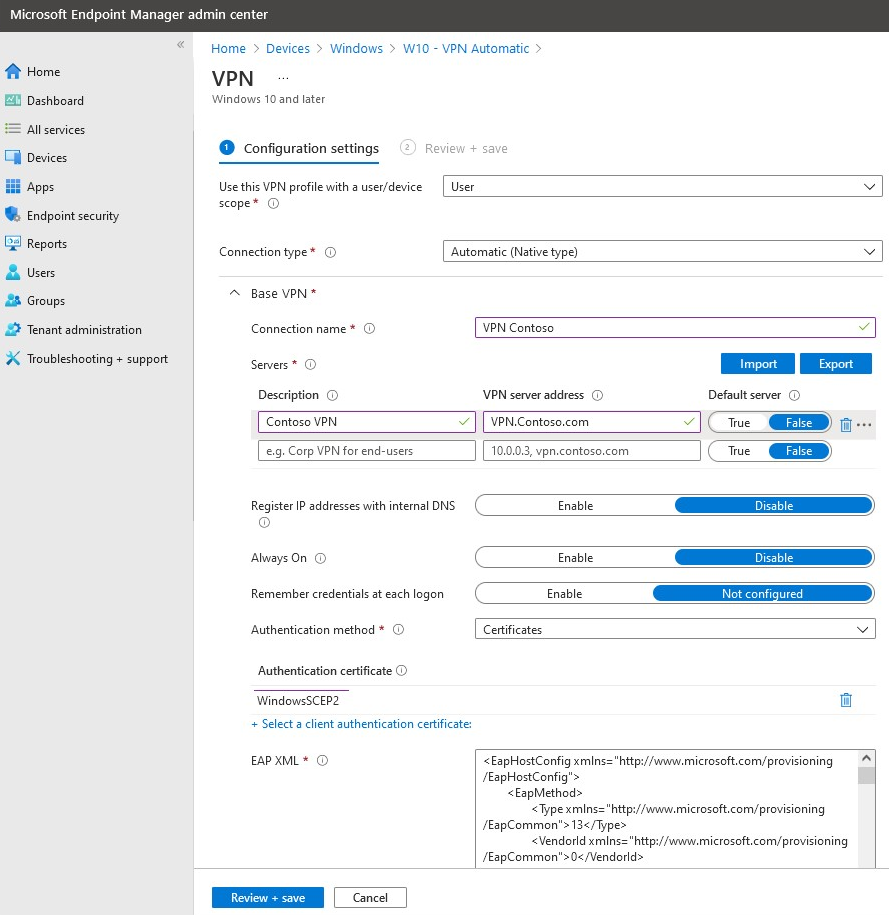Click the Troubleshooting + support wrench icon
Screen dimensions: 889x915
coord(13,358)
